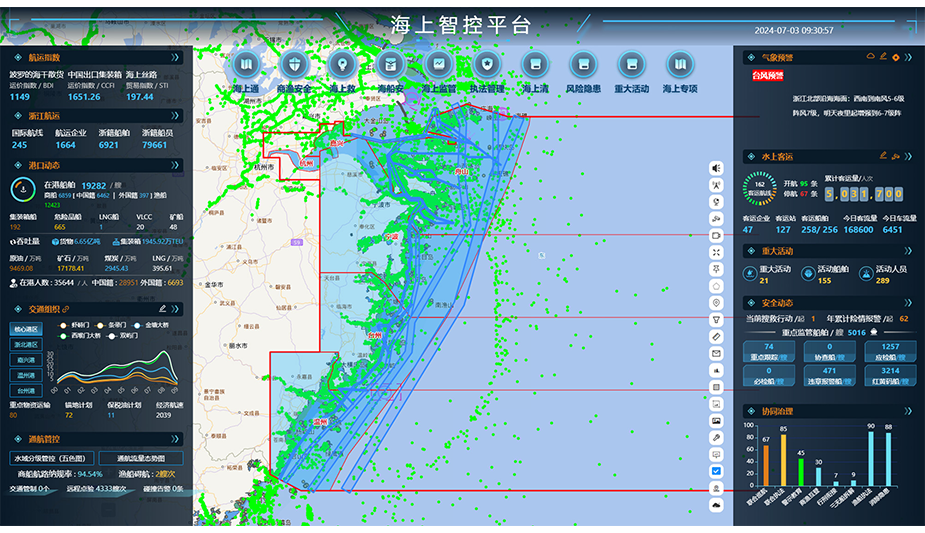Expand the 航运指数 panel arrows
This screenshot has height=533, width=925.
coord(177,58)
